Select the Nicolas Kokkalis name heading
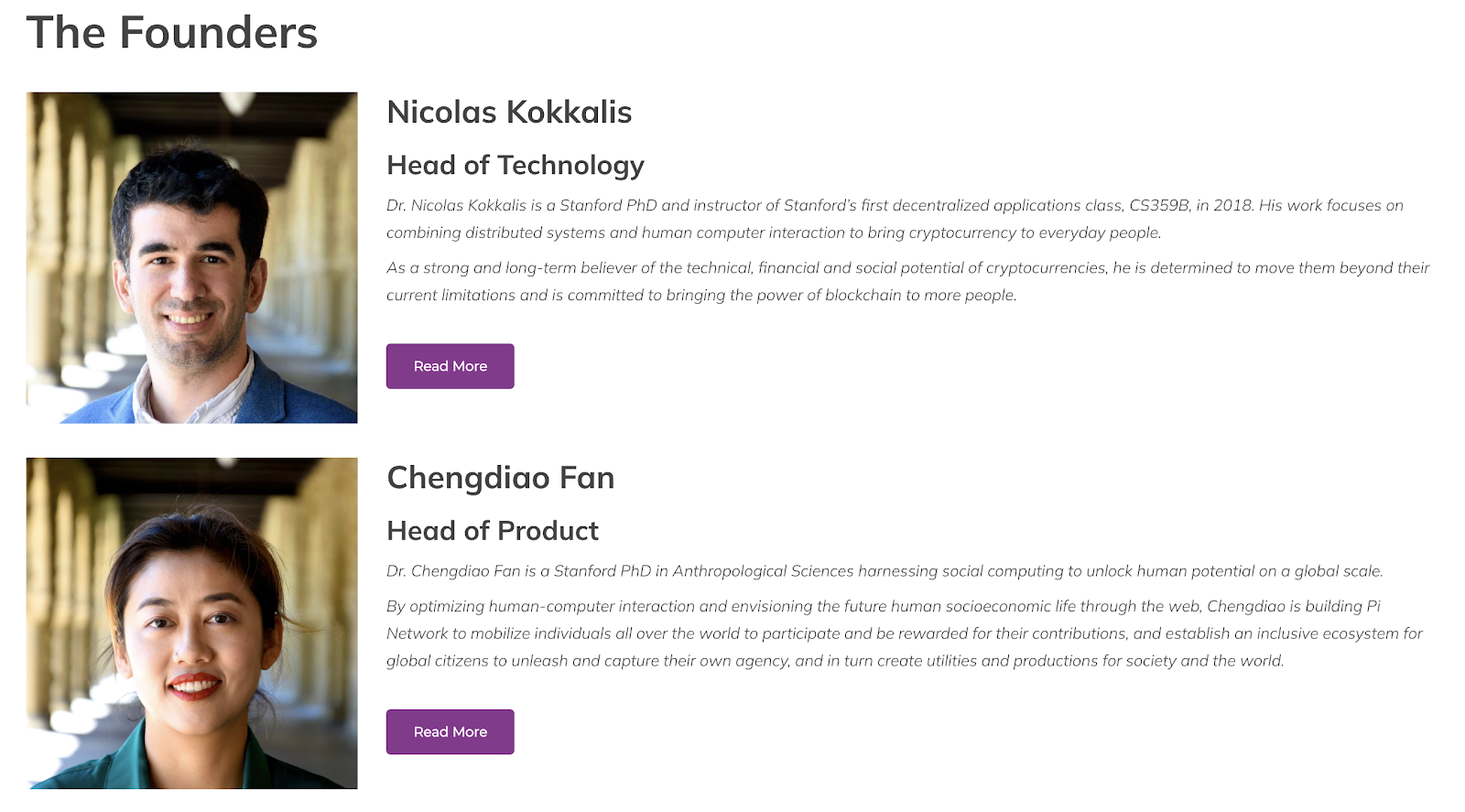 (x=509, y=113)
